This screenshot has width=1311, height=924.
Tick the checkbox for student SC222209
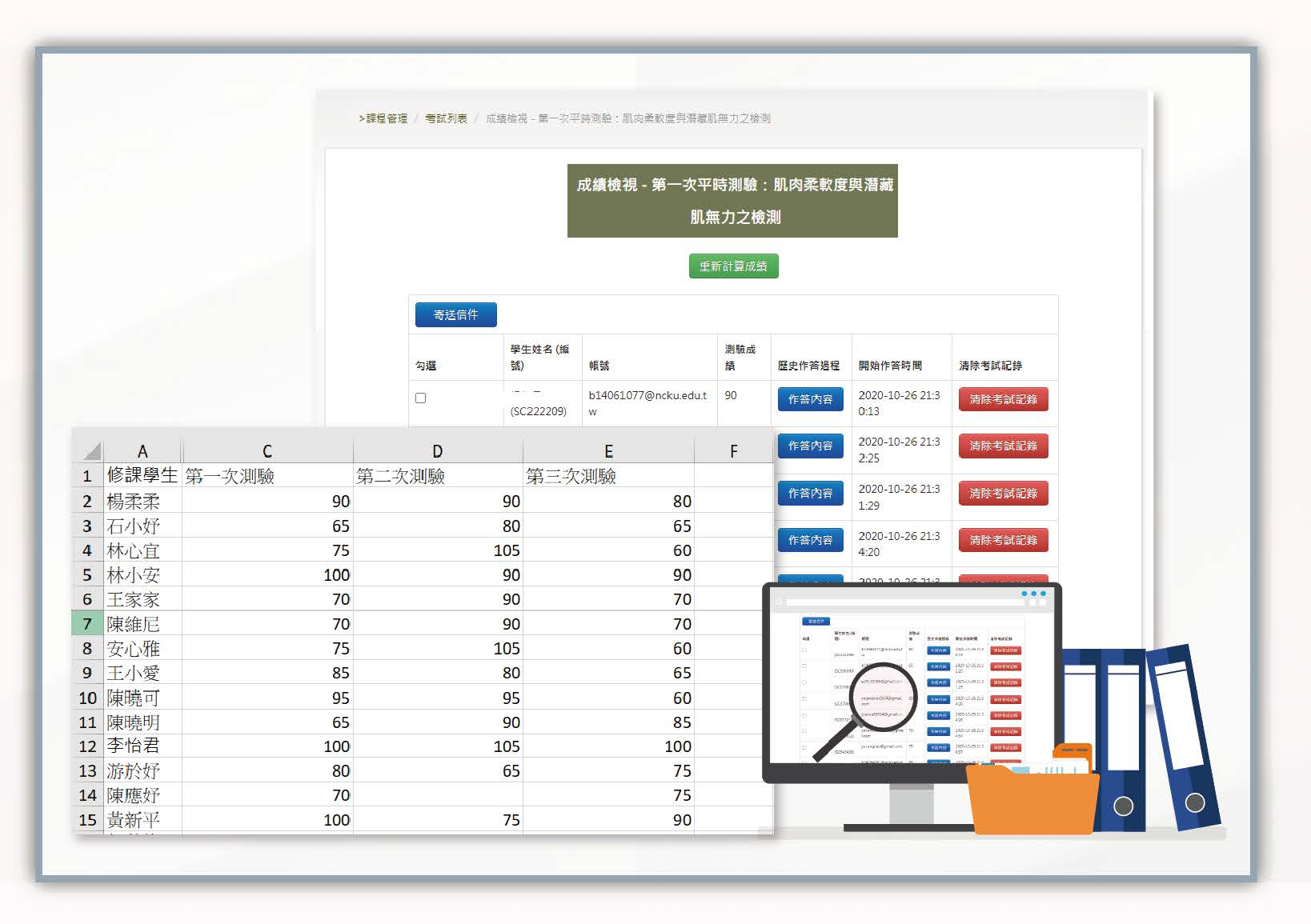pyautogui.click(x=421, y=398)
